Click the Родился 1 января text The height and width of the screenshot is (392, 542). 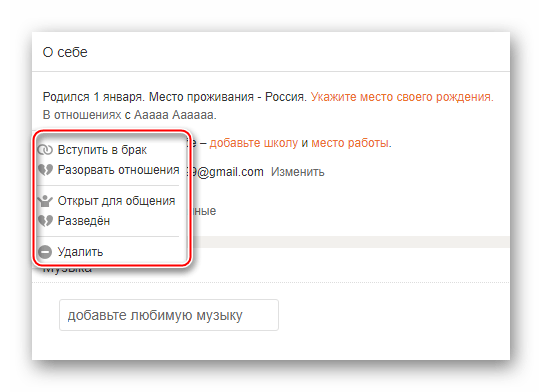[93, 97]
